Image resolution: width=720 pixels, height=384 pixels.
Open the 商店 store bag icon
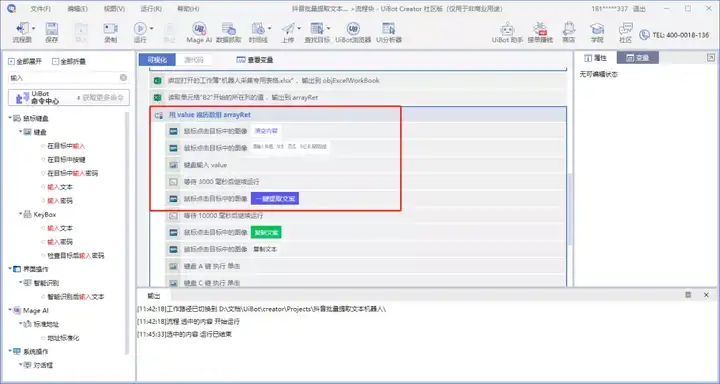click(x=568, y=28)
